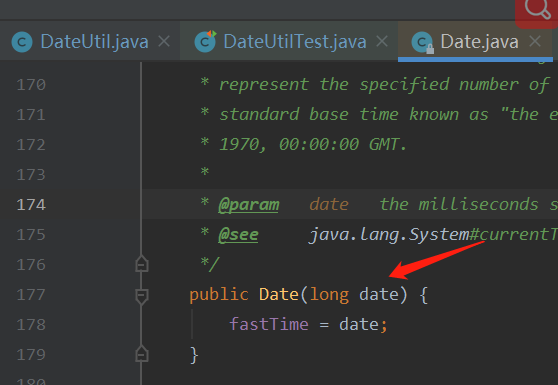The width and height of the screenshot is (558, 385).
Task: Collapse the Date constructor fold at line 177
Action: 142,296
